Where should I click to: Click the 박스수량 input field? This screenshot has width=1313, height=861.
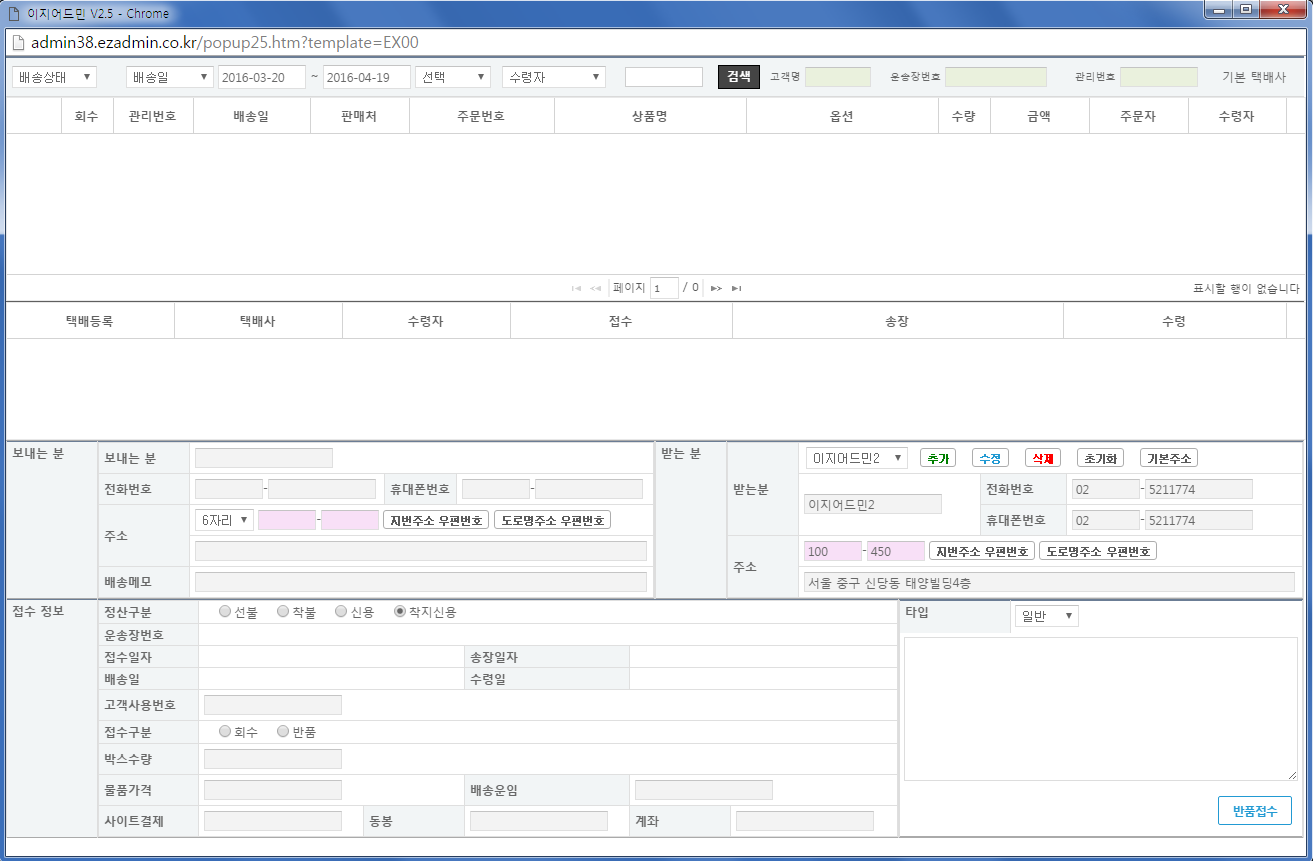pyautogui.click(x=273, y=759)
